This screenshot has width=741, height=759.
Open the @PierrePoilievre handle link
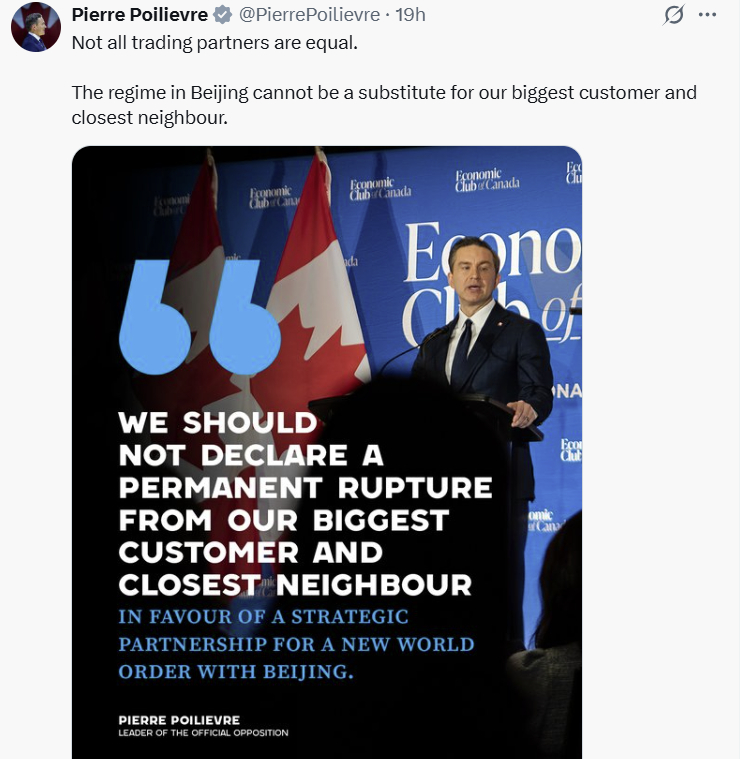click(x=311, y=15)
